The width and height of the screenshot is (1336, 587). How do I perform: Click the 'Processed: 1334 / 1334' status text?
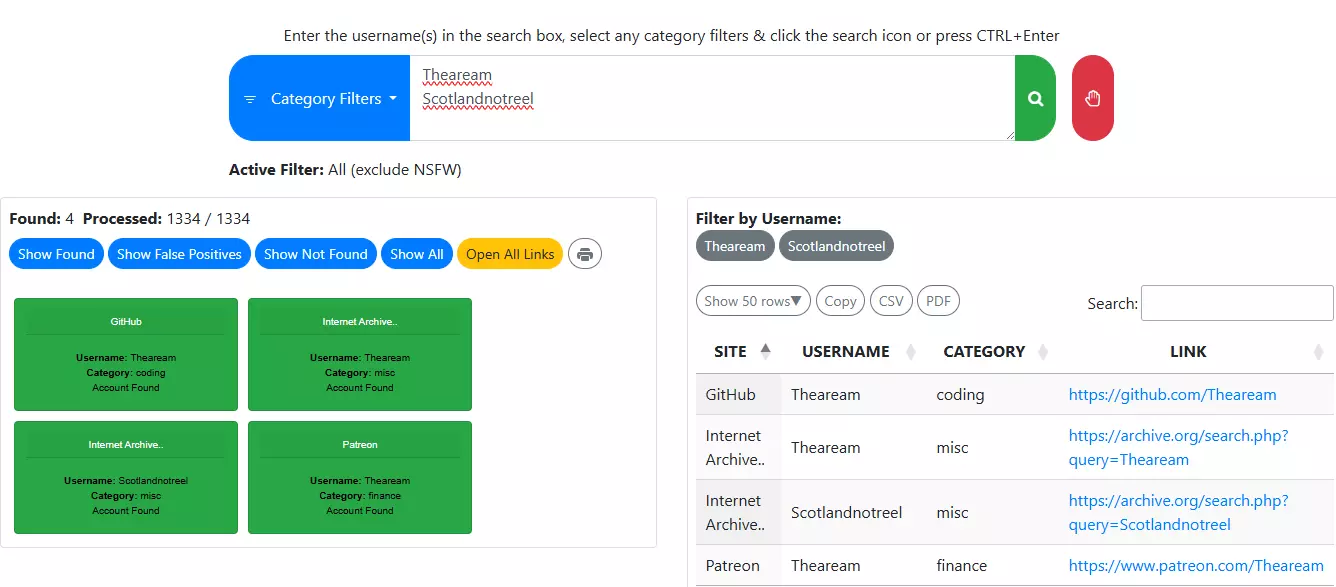point(166,219)
